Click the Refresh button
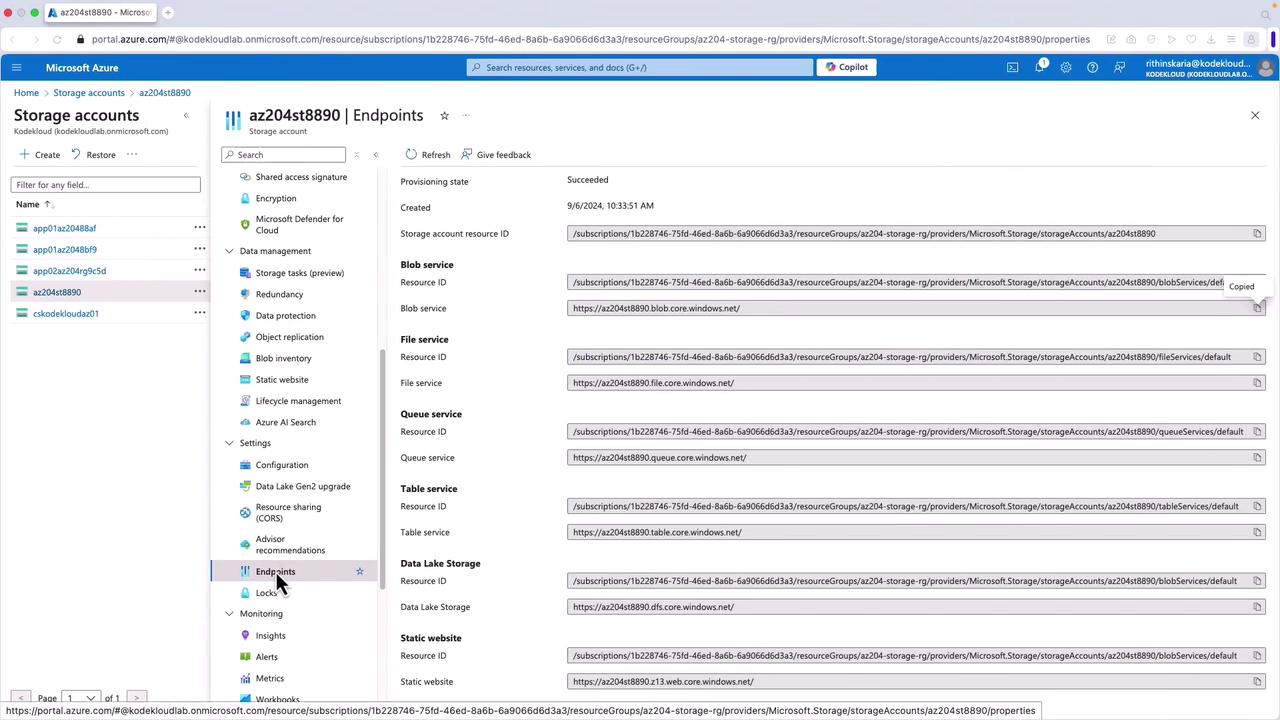 (428, 155)
